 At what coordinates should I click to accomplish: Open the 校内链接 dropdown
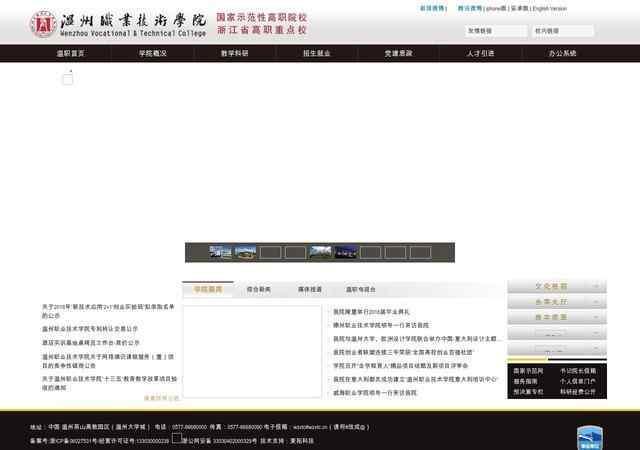(x=563, y=31)
